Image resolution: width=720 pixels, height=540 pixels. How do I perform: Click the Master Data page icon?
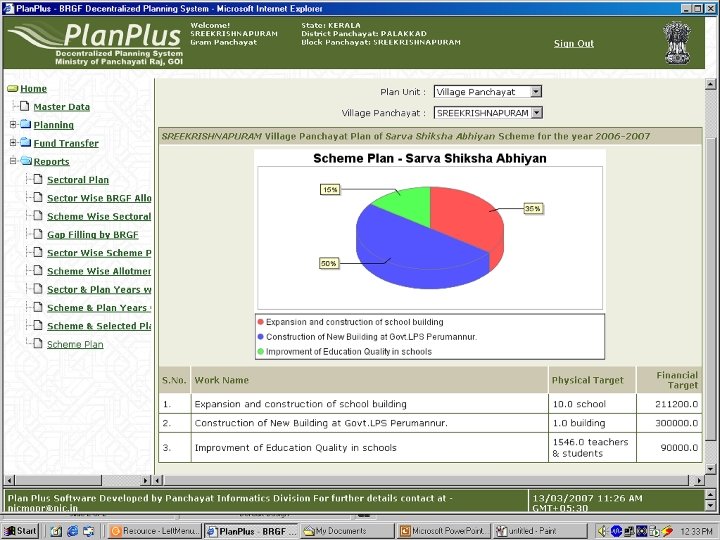(x=25, y=106)
